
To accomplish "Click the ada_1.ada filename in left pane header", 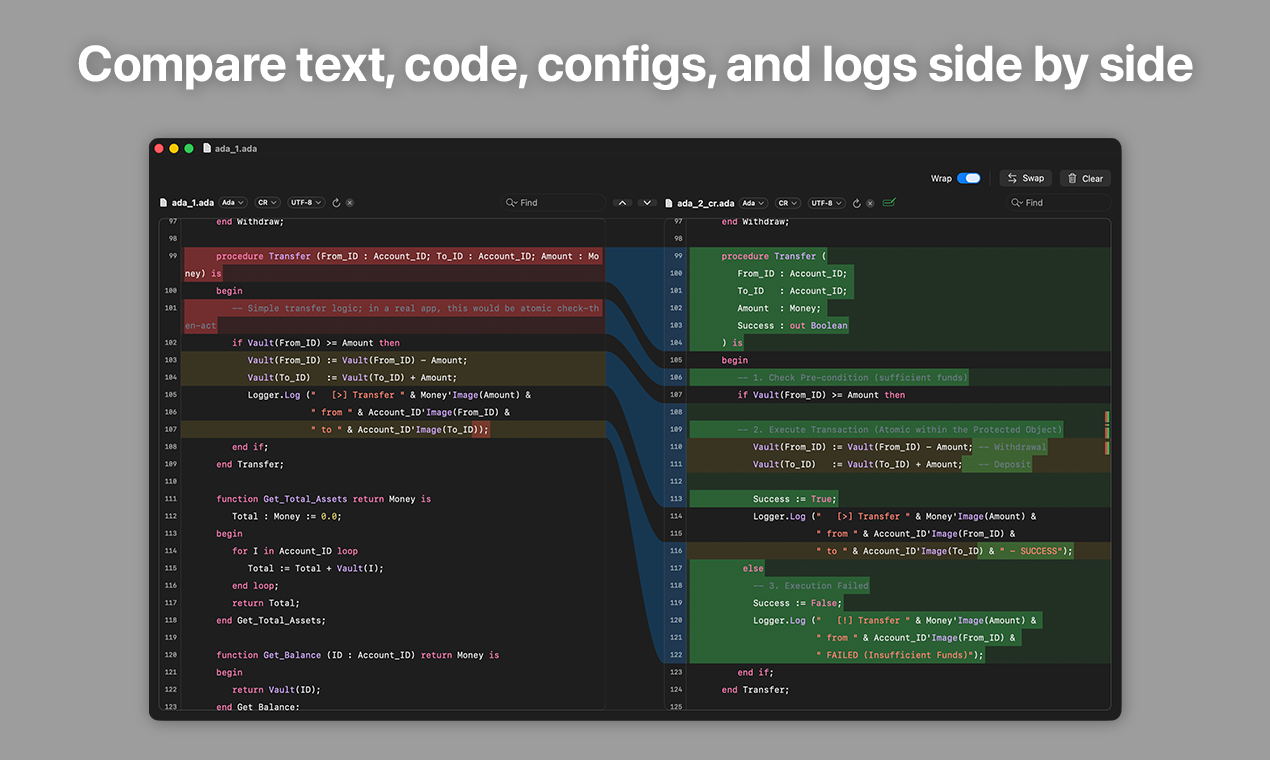I will [x=192, y=202].
